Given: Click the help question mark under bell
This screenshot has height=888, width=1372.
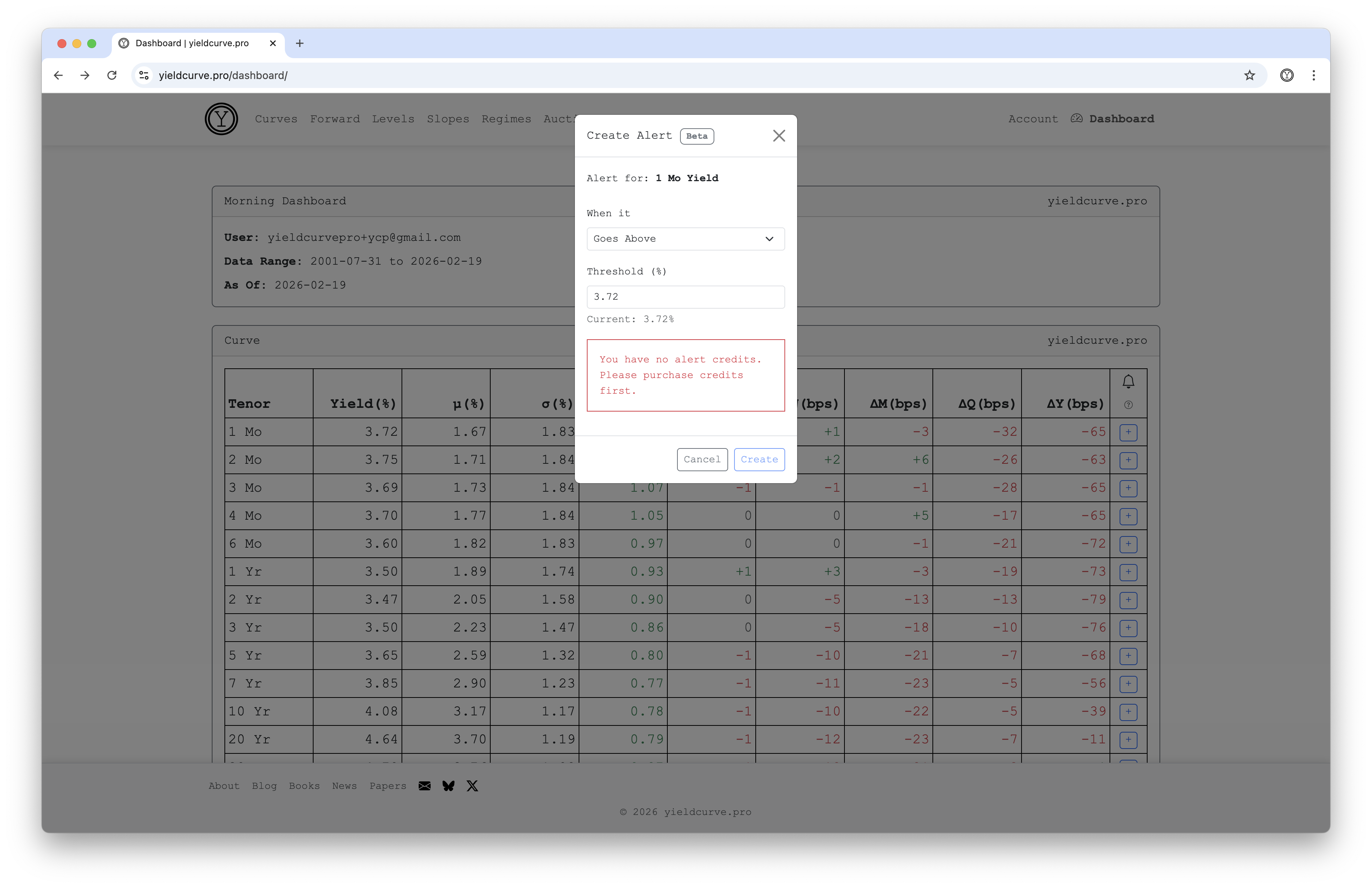Looking at the screenshot, I should 1128,405.
